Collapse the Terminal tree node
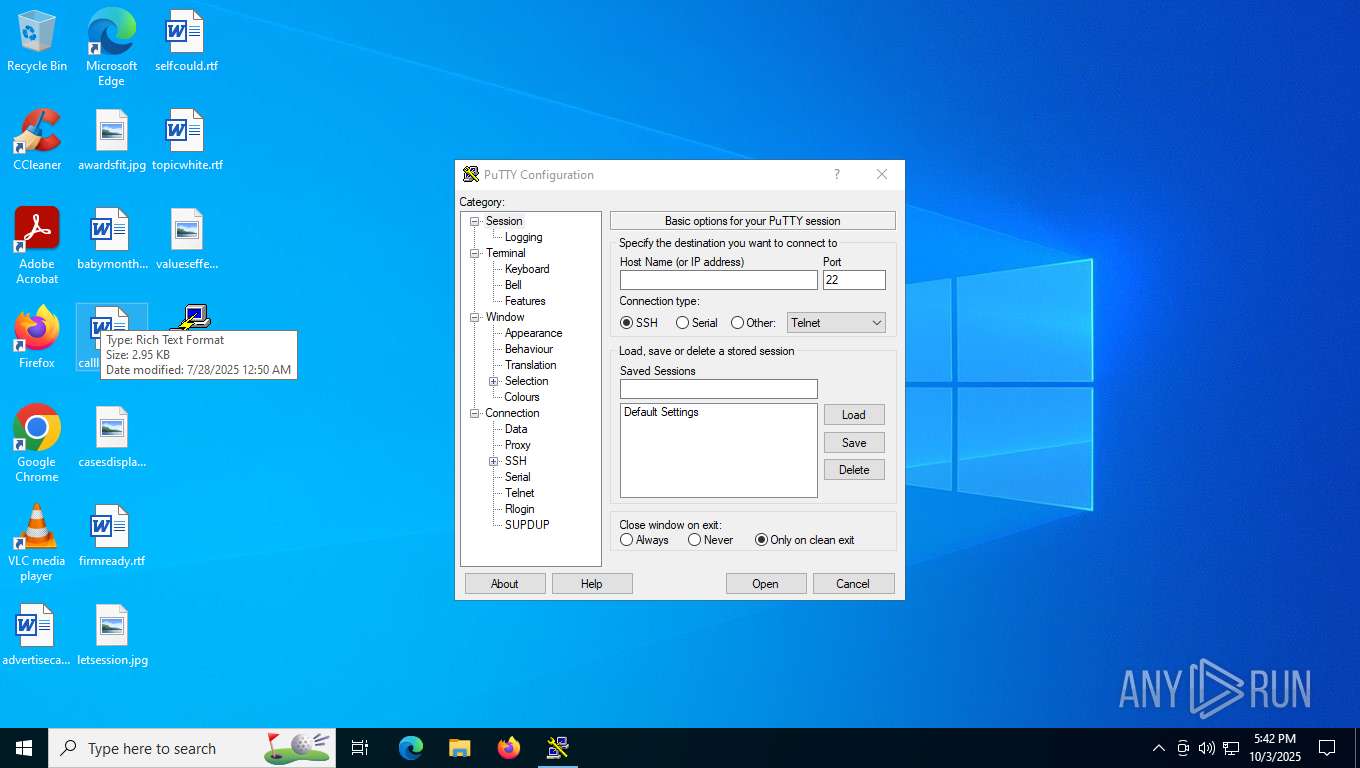The width and height of the screenshot is (1360, 768). pos(475,253)
